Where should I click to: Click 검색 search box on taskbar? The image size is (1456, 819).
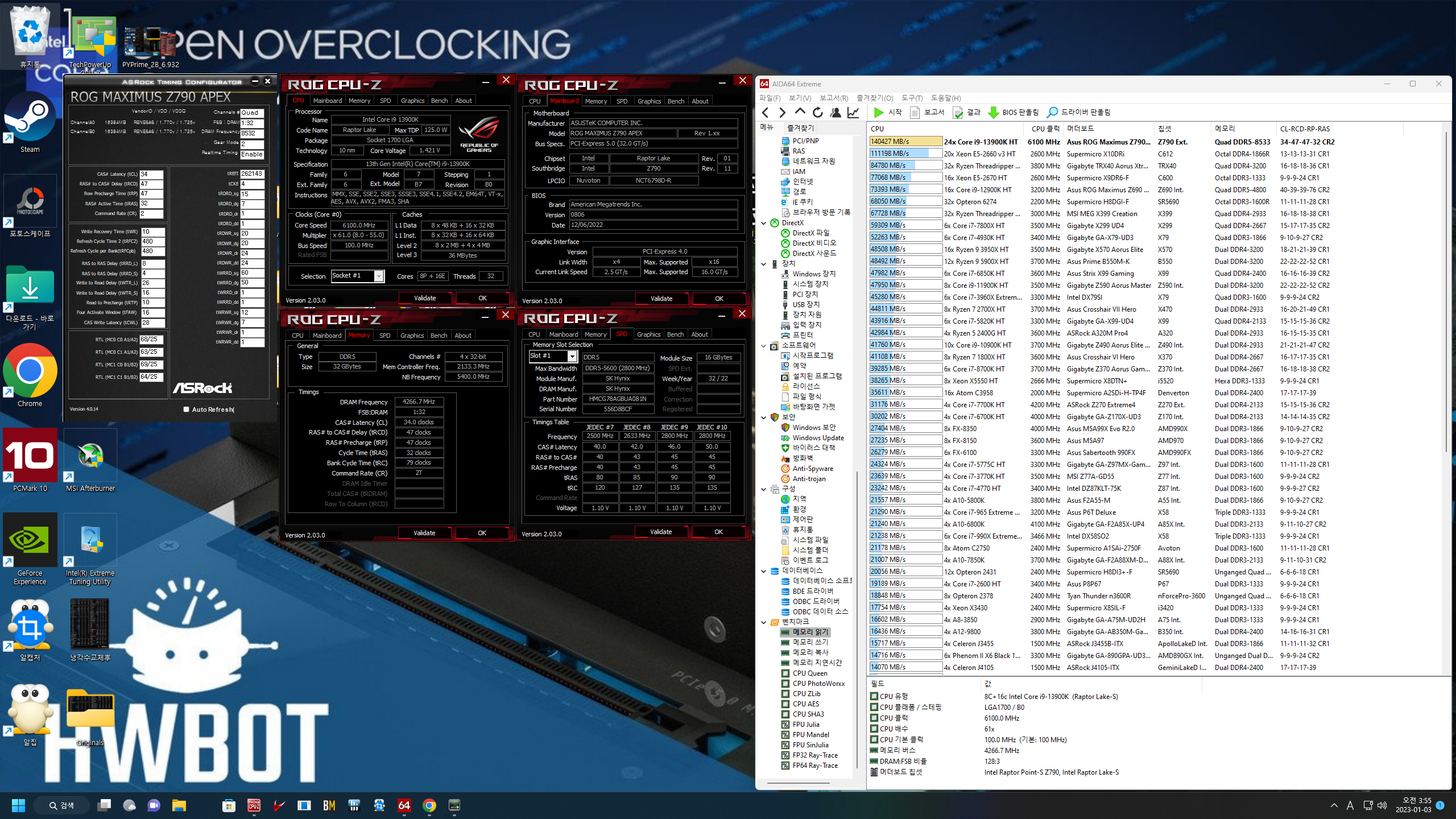click(x=61, y=805)
